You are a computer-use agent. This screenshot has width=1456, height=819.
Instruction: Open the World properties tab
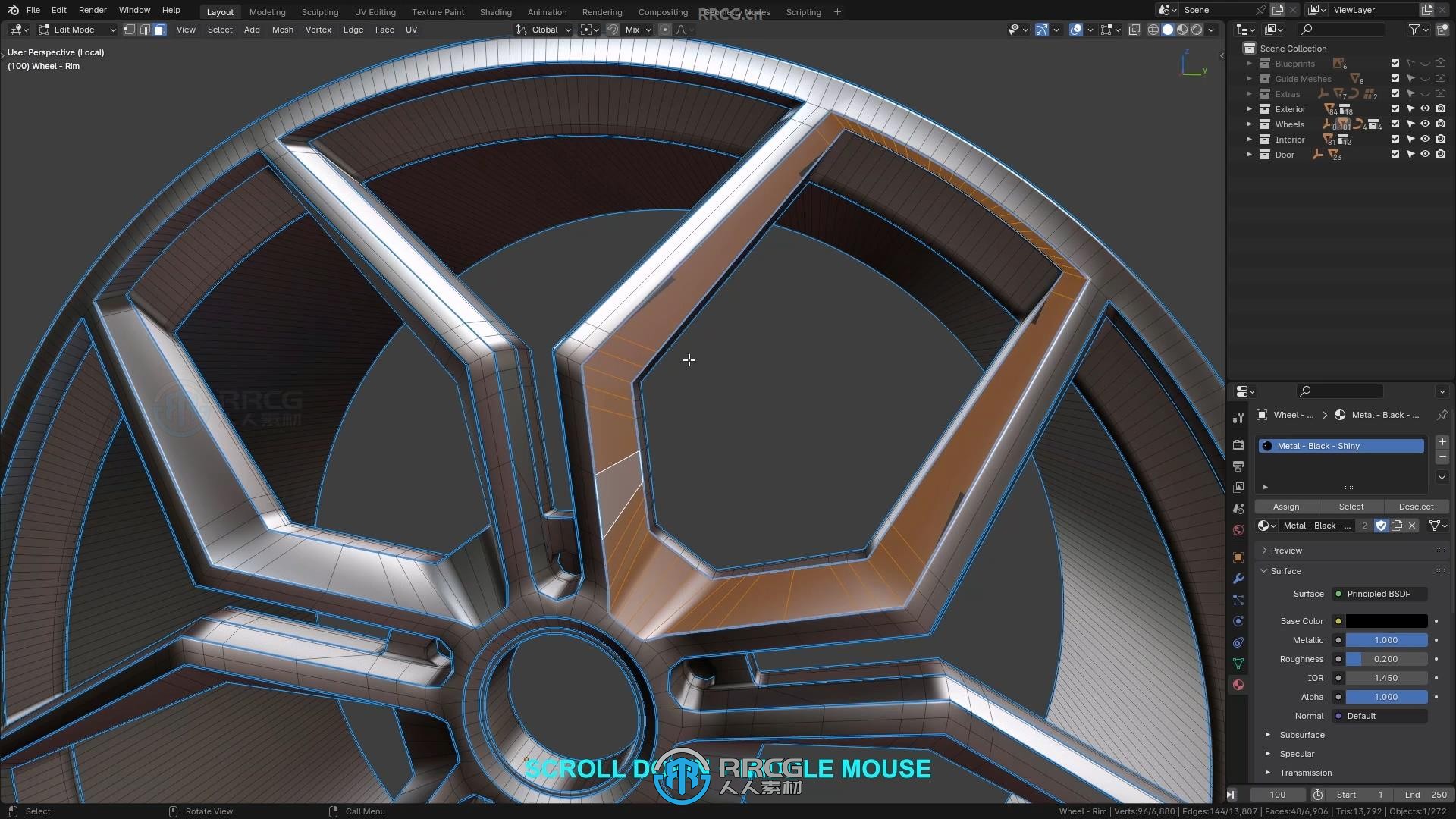tap(1238, 530)
